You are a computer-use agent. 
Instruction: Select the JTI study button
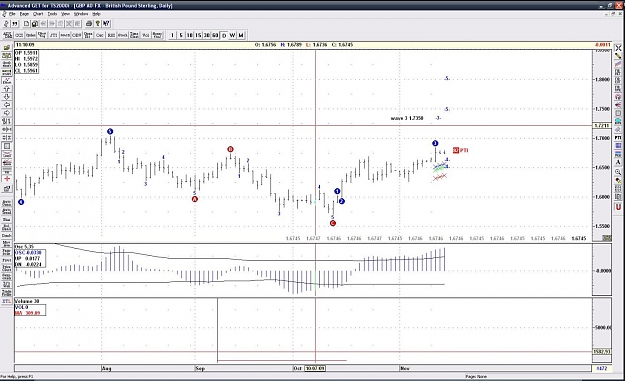pos(53,35)
